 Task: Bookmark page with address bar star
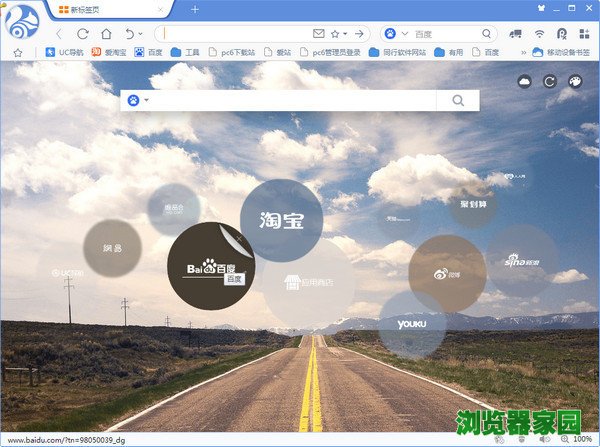click(x=335, y=34)
